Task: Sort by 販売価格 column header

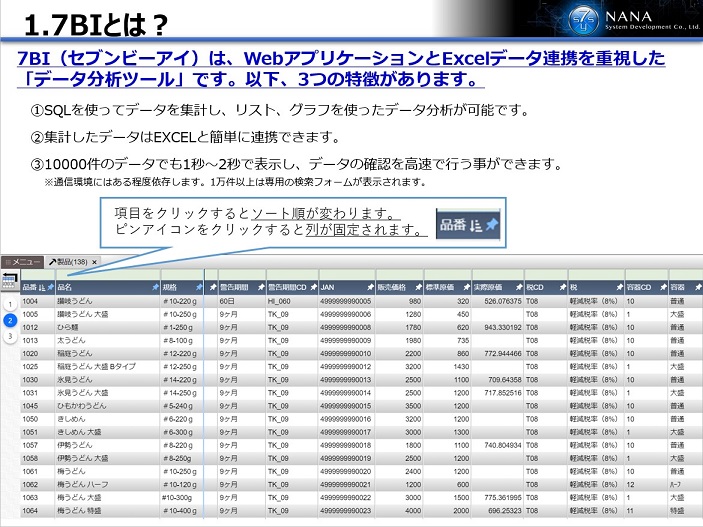Action: (391, 287)
